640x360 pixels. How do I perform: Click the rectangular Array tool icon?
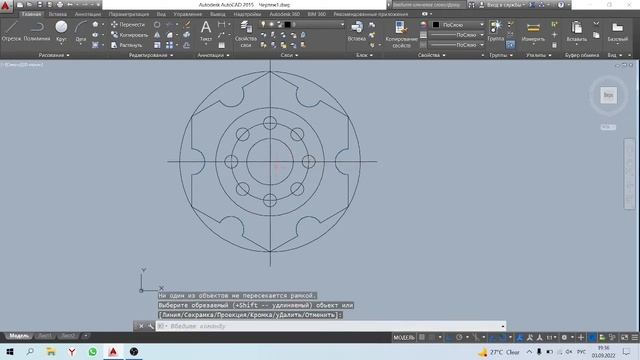(169, 45)
